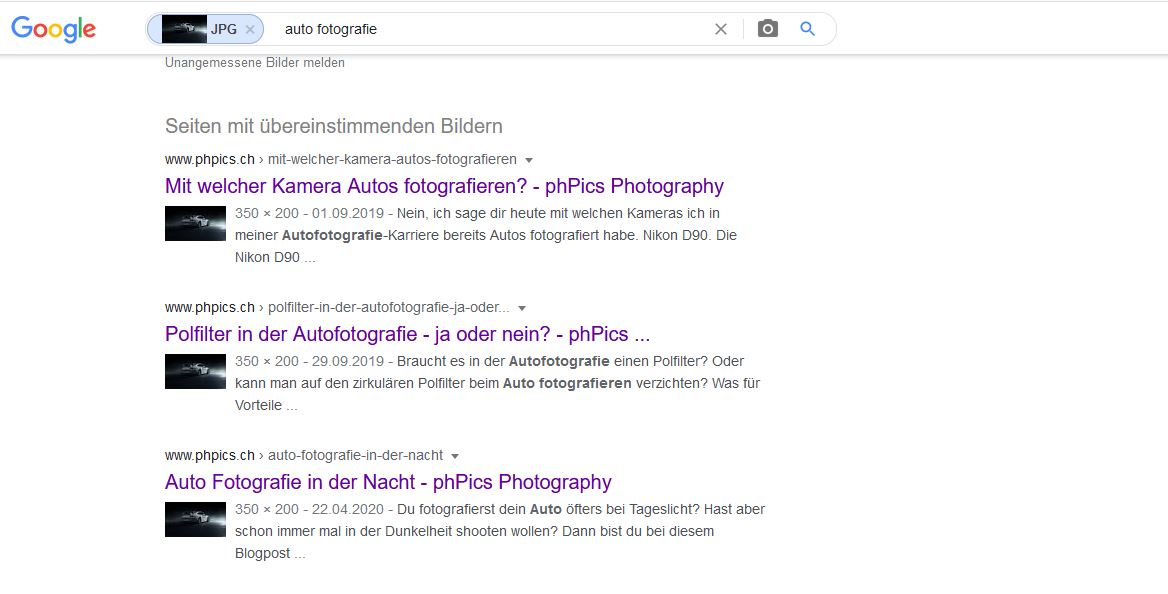Click the 'polfilter-in-der-autofotografie-ja-oder...' URL breadcrumb

click(x=389, y=308)
